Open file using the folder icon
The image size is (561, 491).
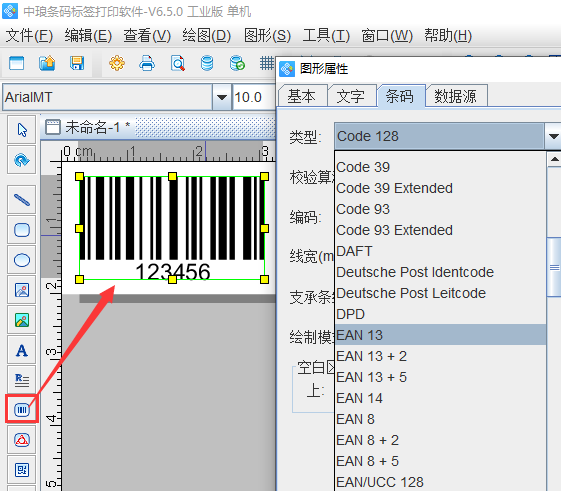(47, 63)
